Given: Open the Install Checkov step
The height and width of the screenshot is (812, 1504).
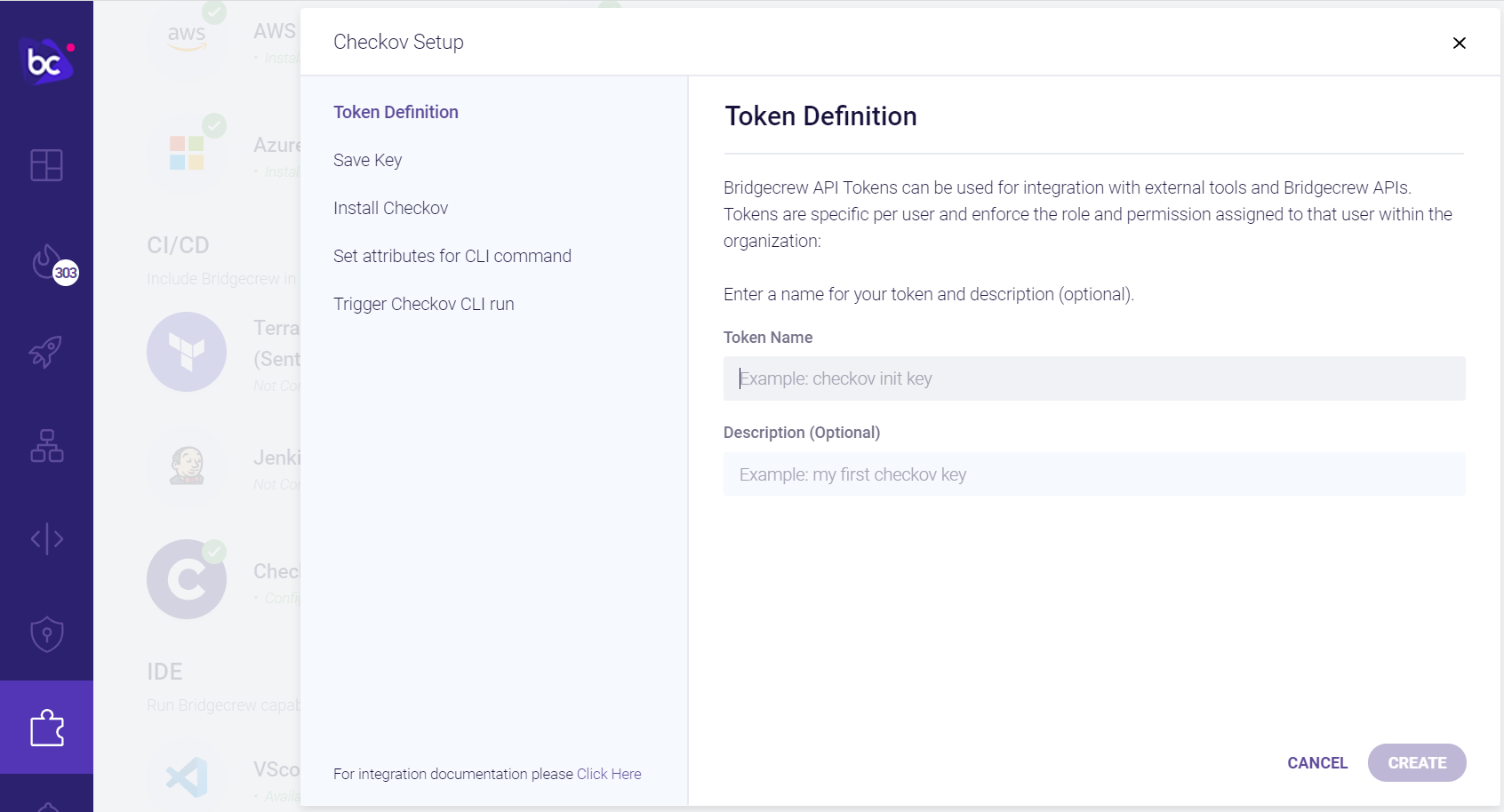Looking at the screenshot, I should coord(390,208).
